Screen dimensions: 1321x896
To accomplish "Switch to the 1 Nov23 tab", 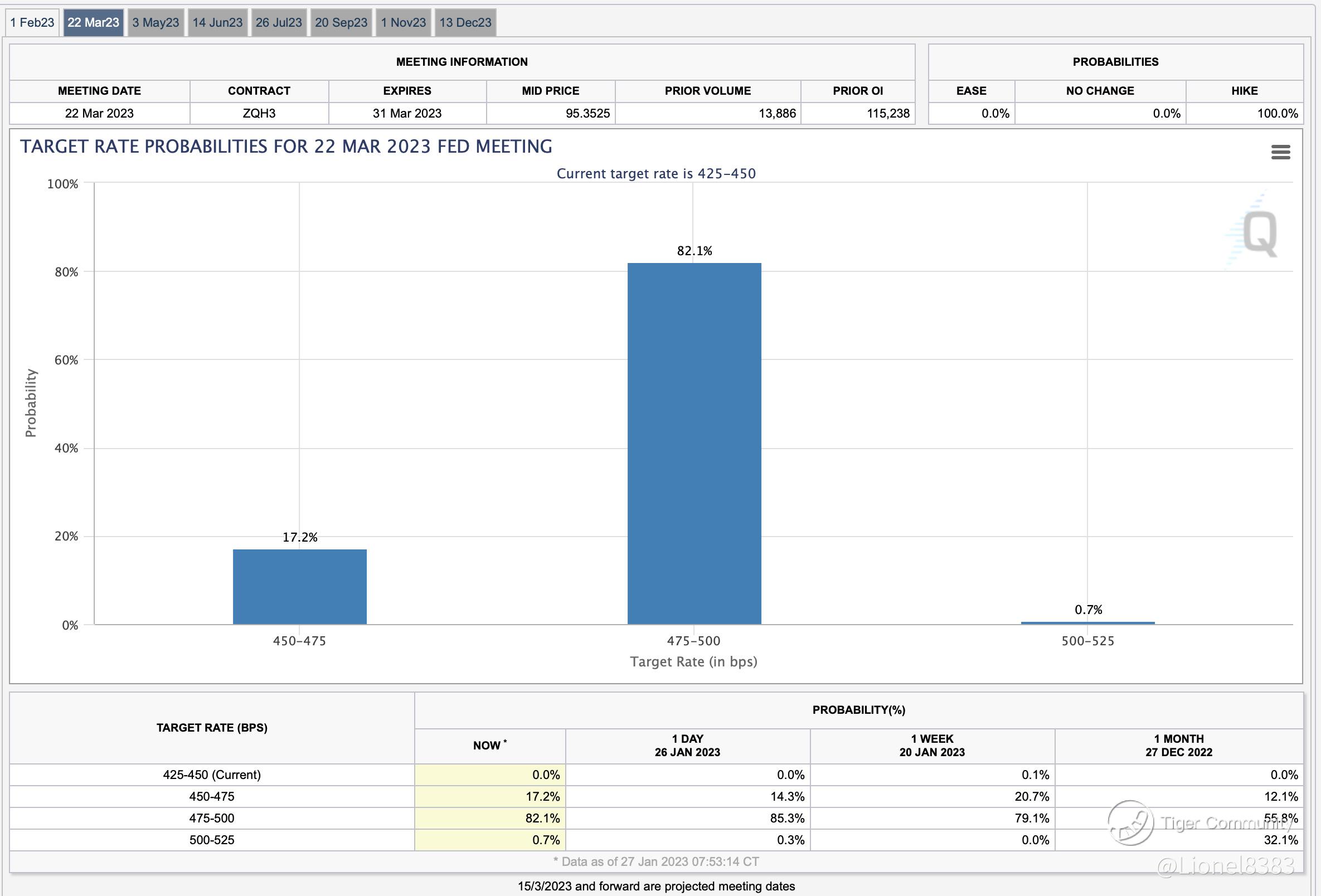I will point(403,23).
